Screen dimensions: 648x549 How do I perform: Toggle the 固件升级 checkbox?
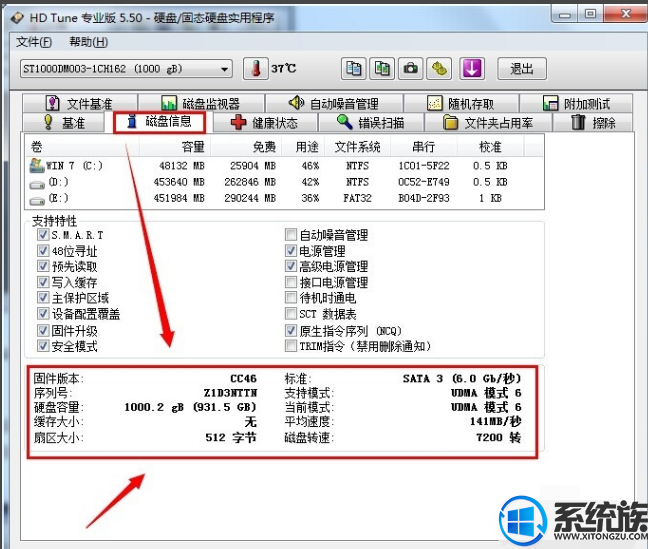tap(43, 330)
